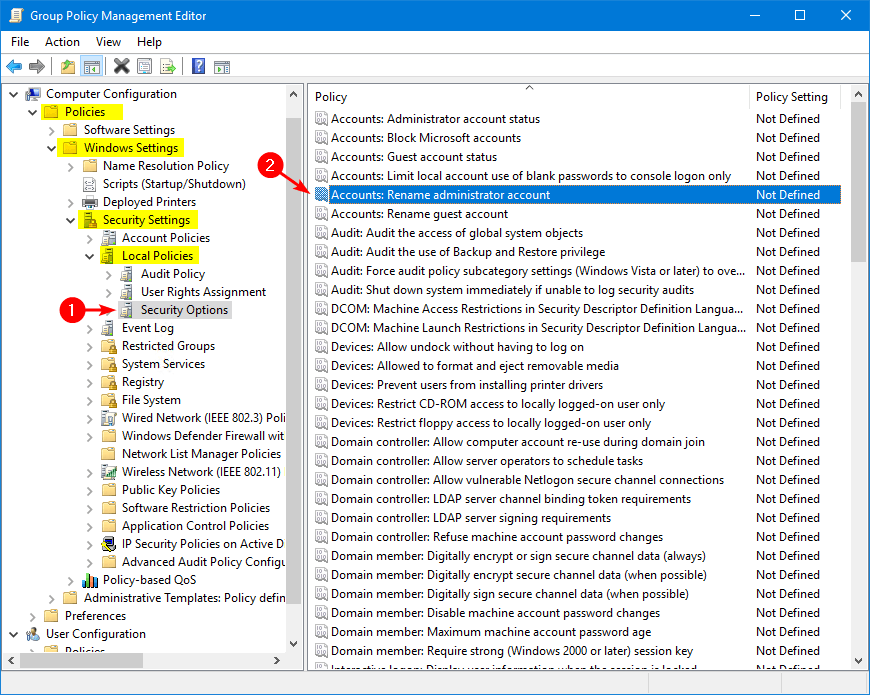This screenshot has width=870, height=695.
Task: Click the policy list vertical scrollbar
Action: [x=858, y=400]
